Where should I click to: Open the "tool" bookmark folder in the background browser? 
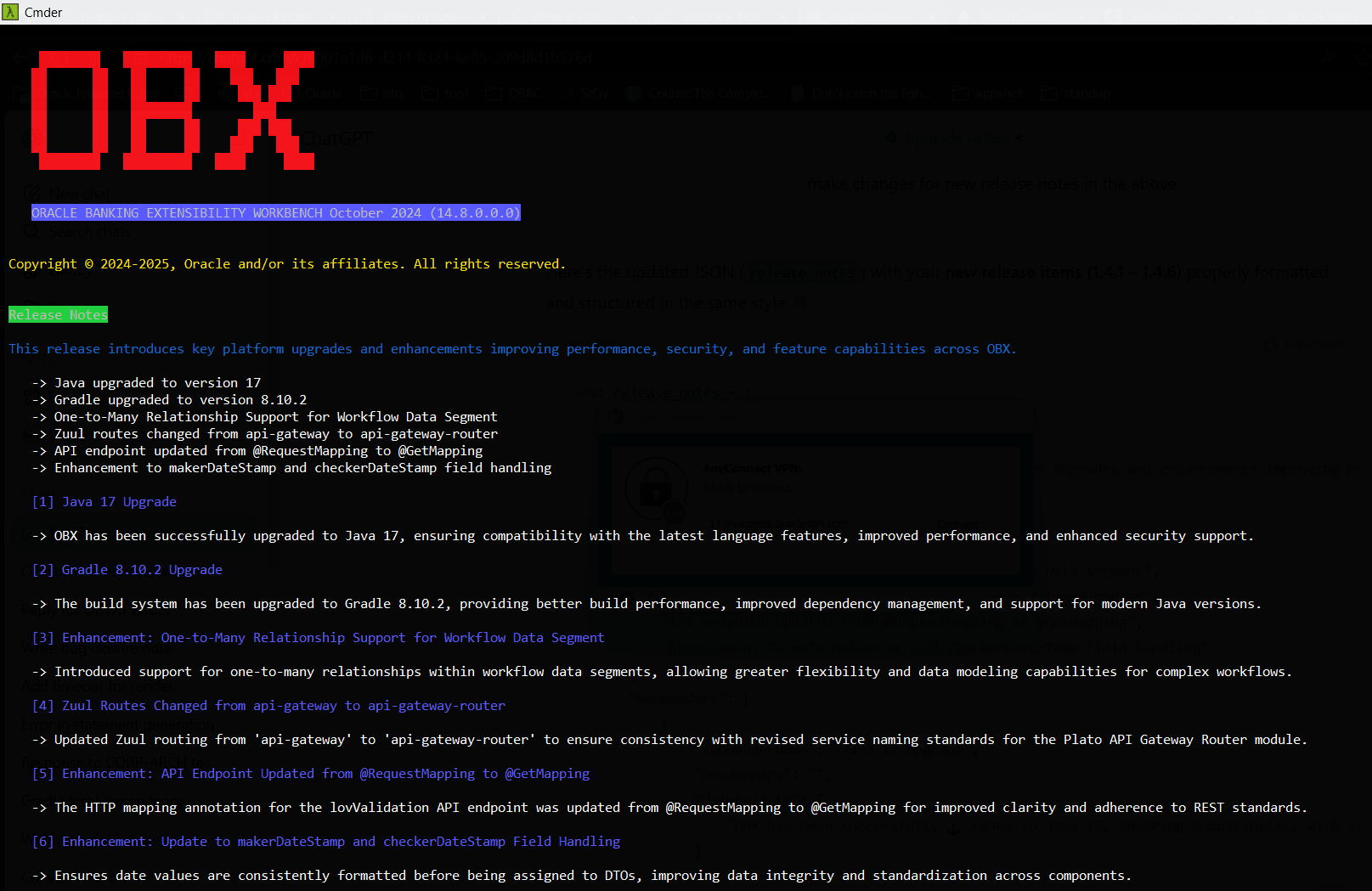(446, 93)
